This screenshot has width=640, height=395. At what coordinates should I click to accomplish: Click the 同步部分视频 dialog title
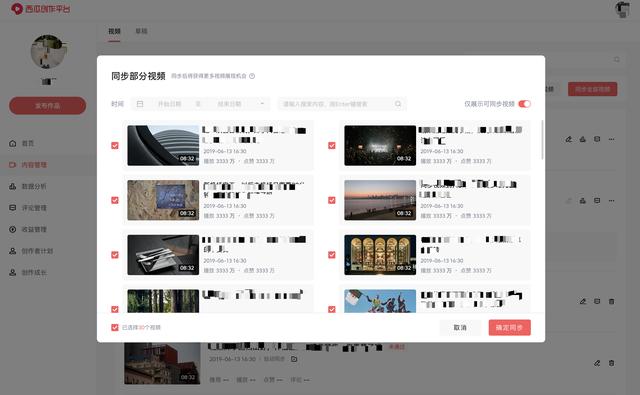[138, 76]
